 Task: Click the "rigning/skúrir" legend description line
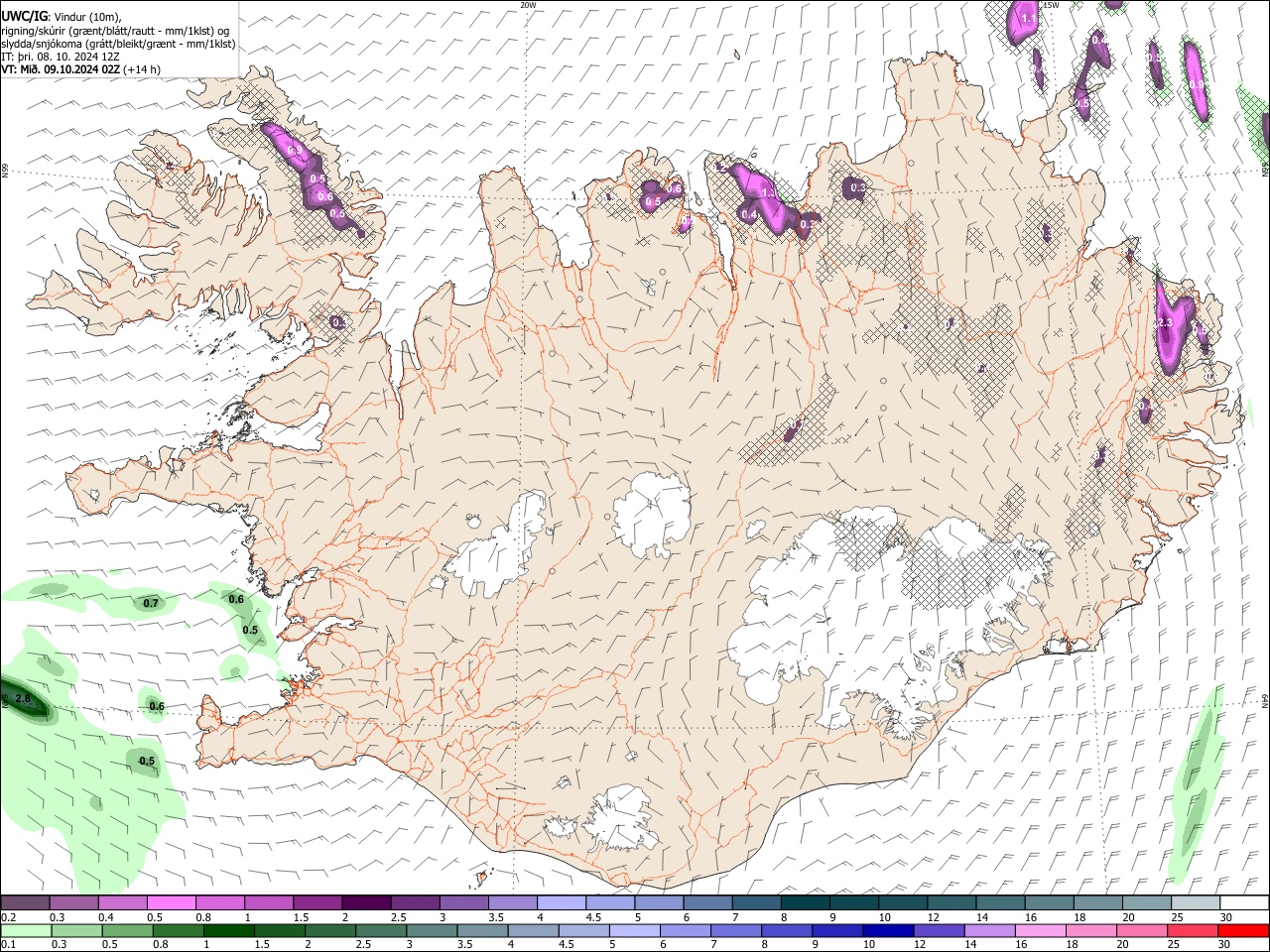point(114,31)
